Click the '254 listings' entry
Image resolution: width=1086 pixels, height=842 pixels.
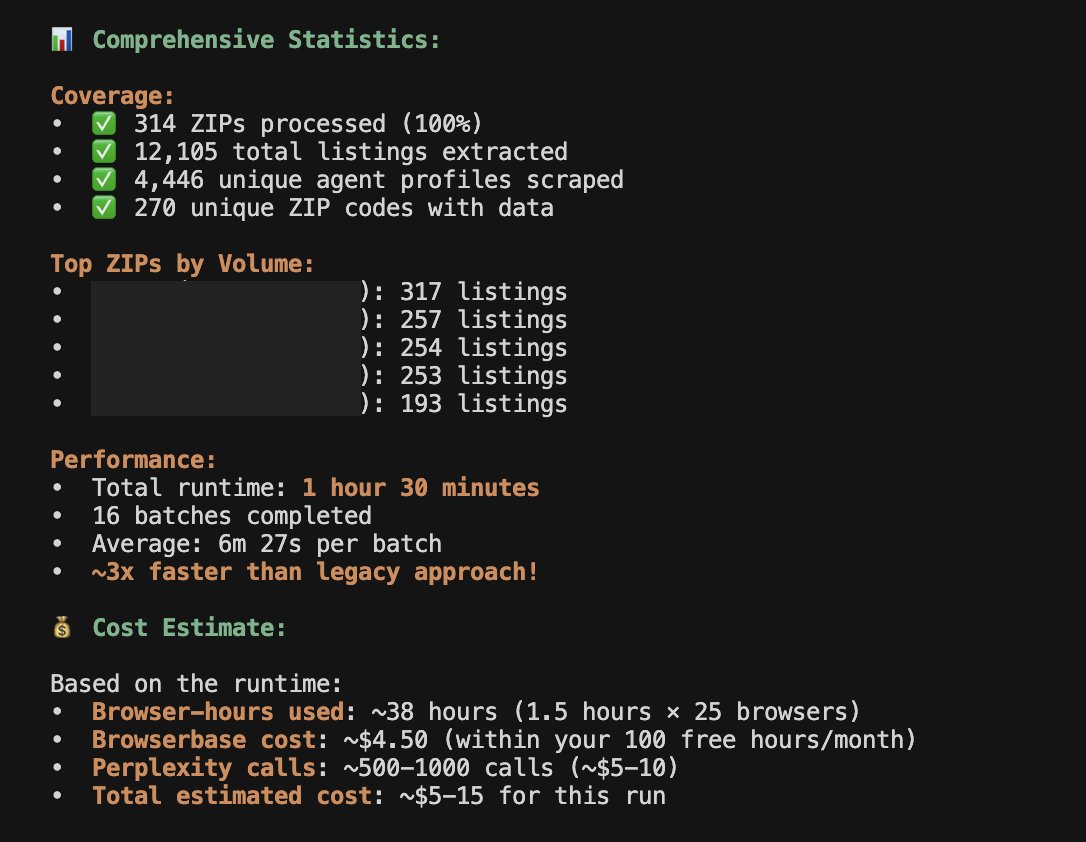pos(483,348)
